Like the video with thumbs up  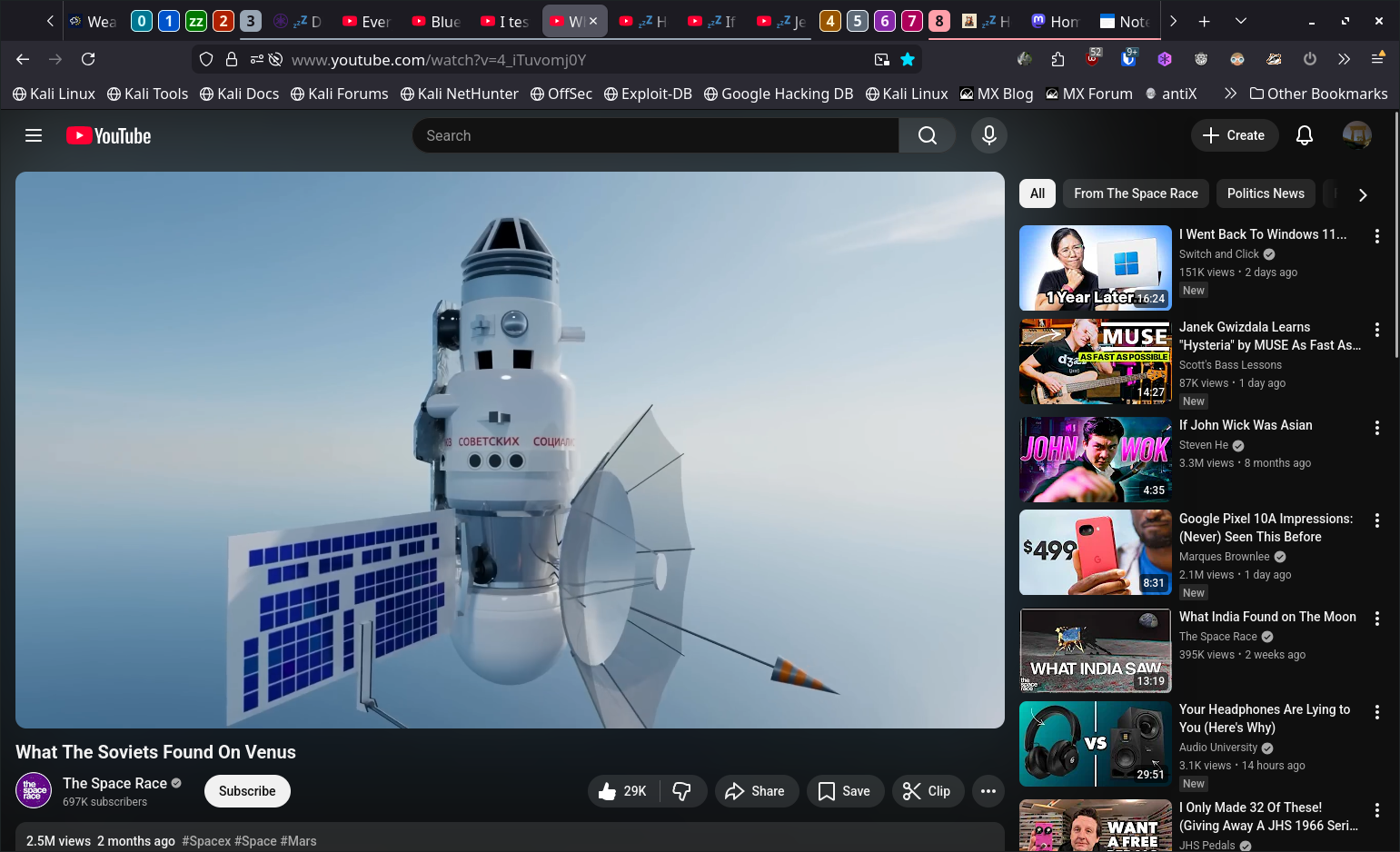click(623, 791)
